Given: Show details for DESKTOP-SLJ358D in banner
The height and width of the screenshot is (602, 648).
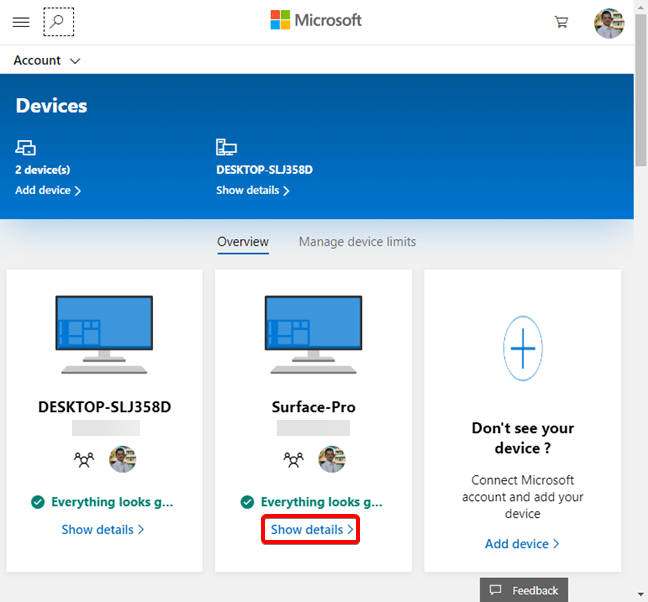Looking at the screenshot, I should [x=253, y=190].
